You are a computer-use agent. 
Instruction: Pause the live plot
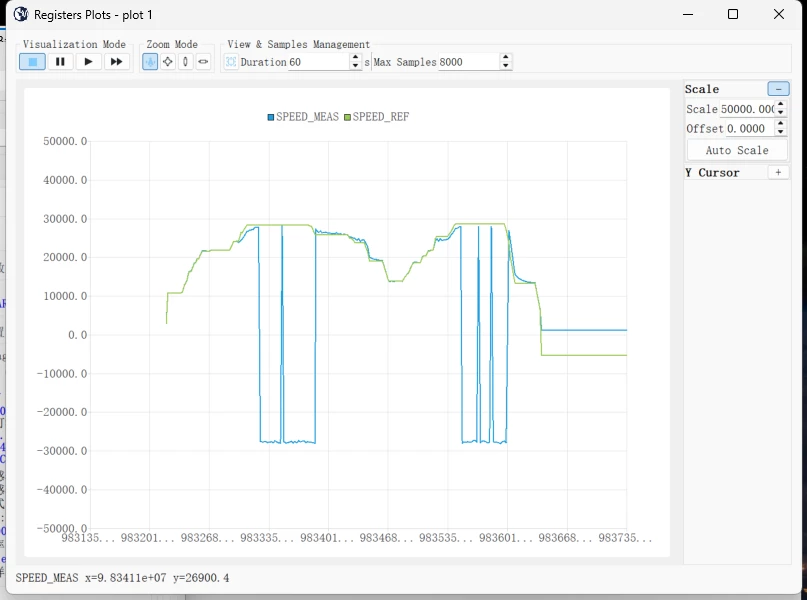[x=60, y=62]
